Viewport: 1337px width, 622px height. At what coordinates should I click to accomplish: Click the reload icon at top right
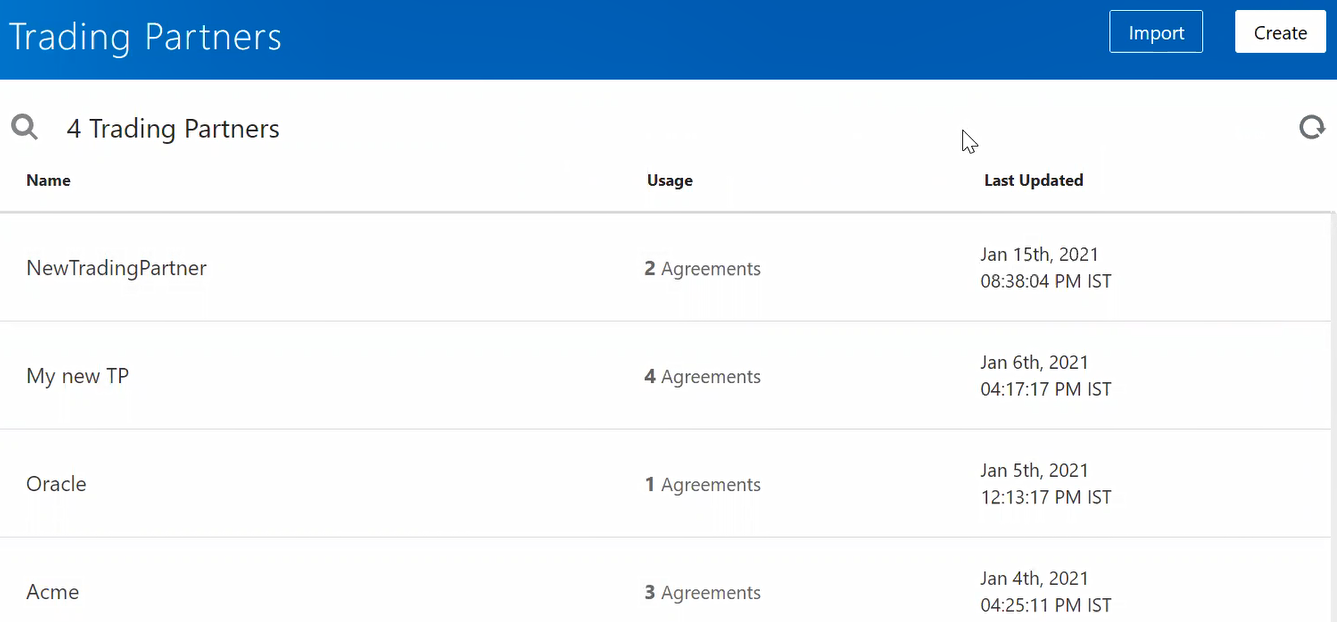click(x=1311, y=127)
